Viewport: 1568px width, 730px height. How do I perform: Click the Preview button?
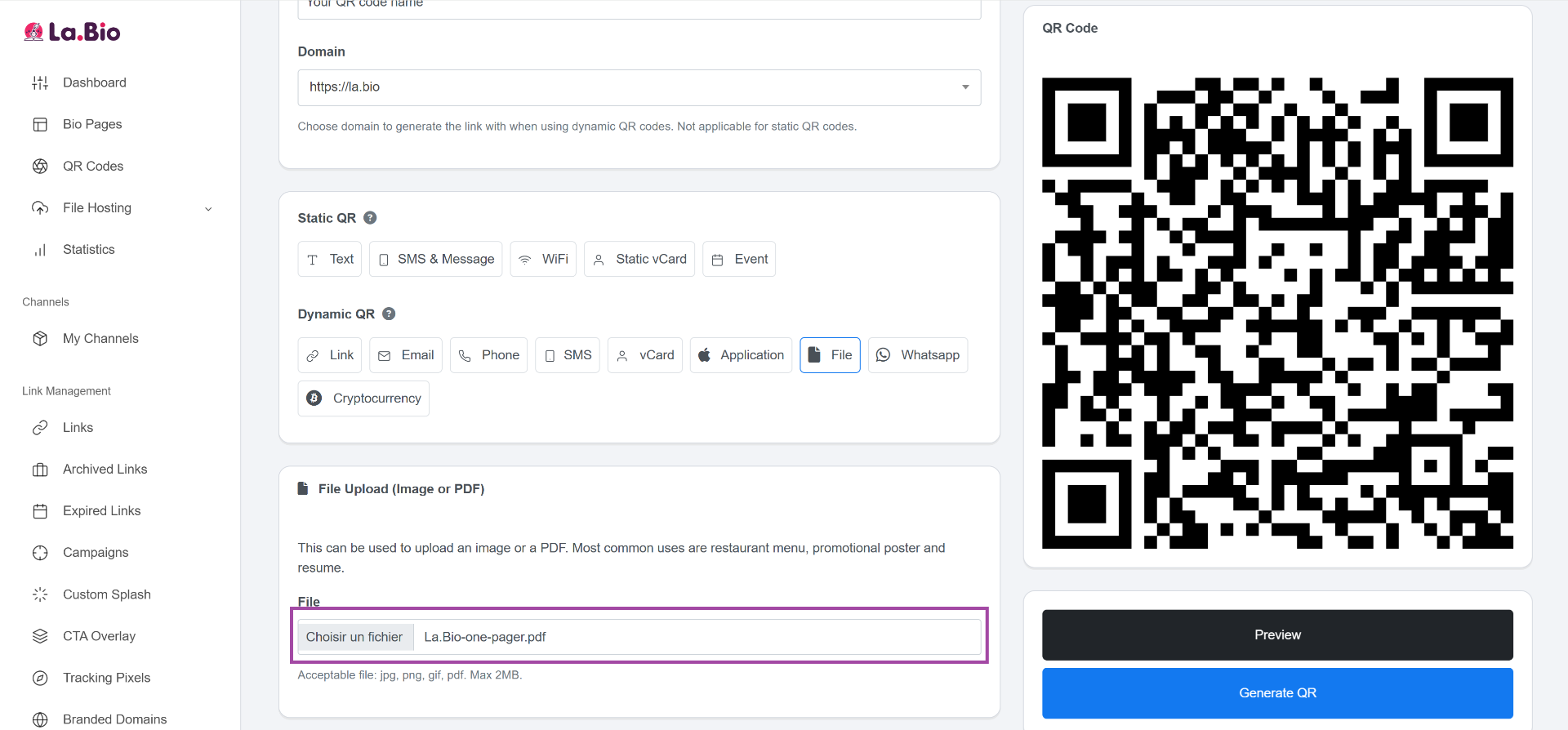pos(1276,635)
